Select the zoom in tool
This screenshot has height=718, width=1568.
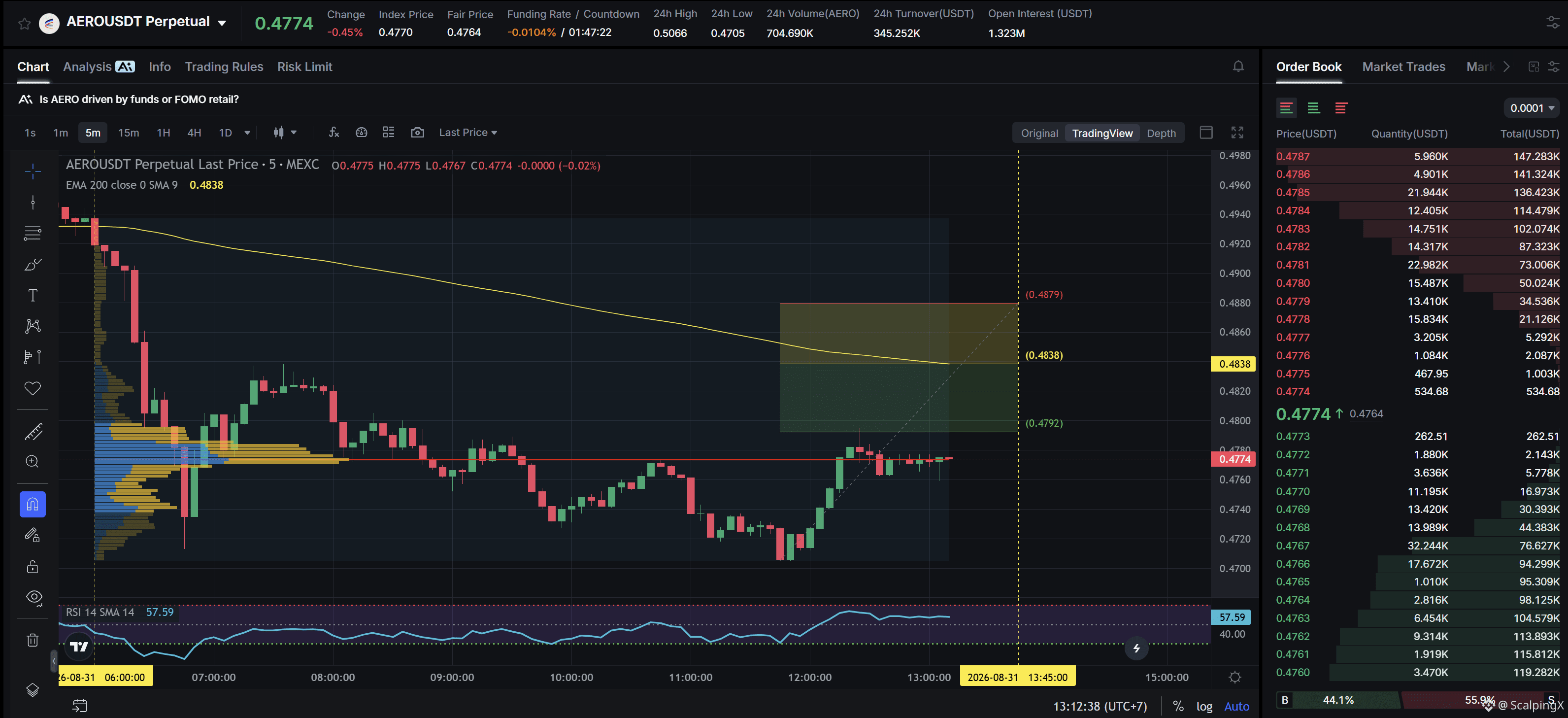pos(33,462)
